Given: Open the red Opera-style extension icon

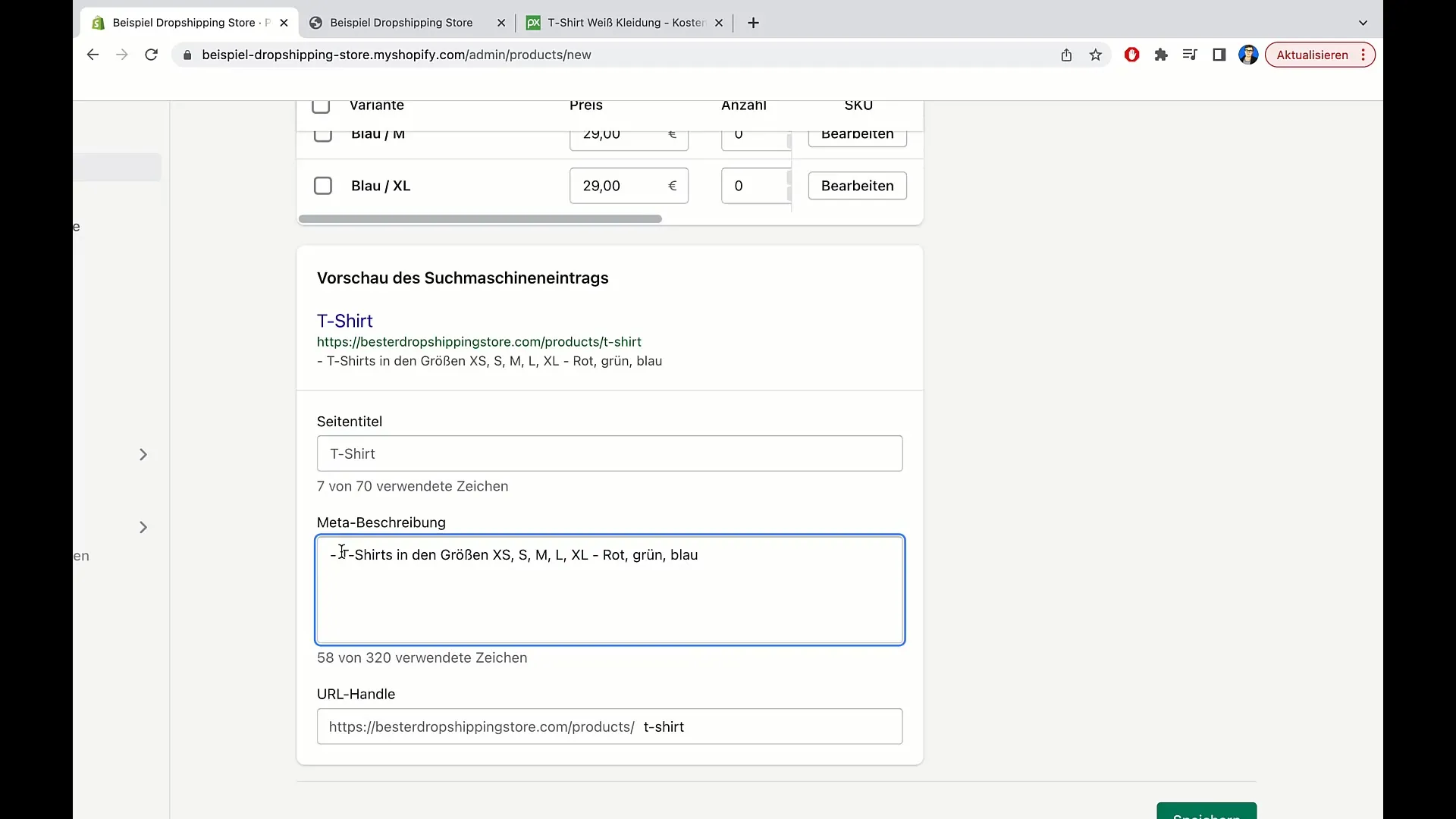Looking at the screenshot, I should 1132,55.
